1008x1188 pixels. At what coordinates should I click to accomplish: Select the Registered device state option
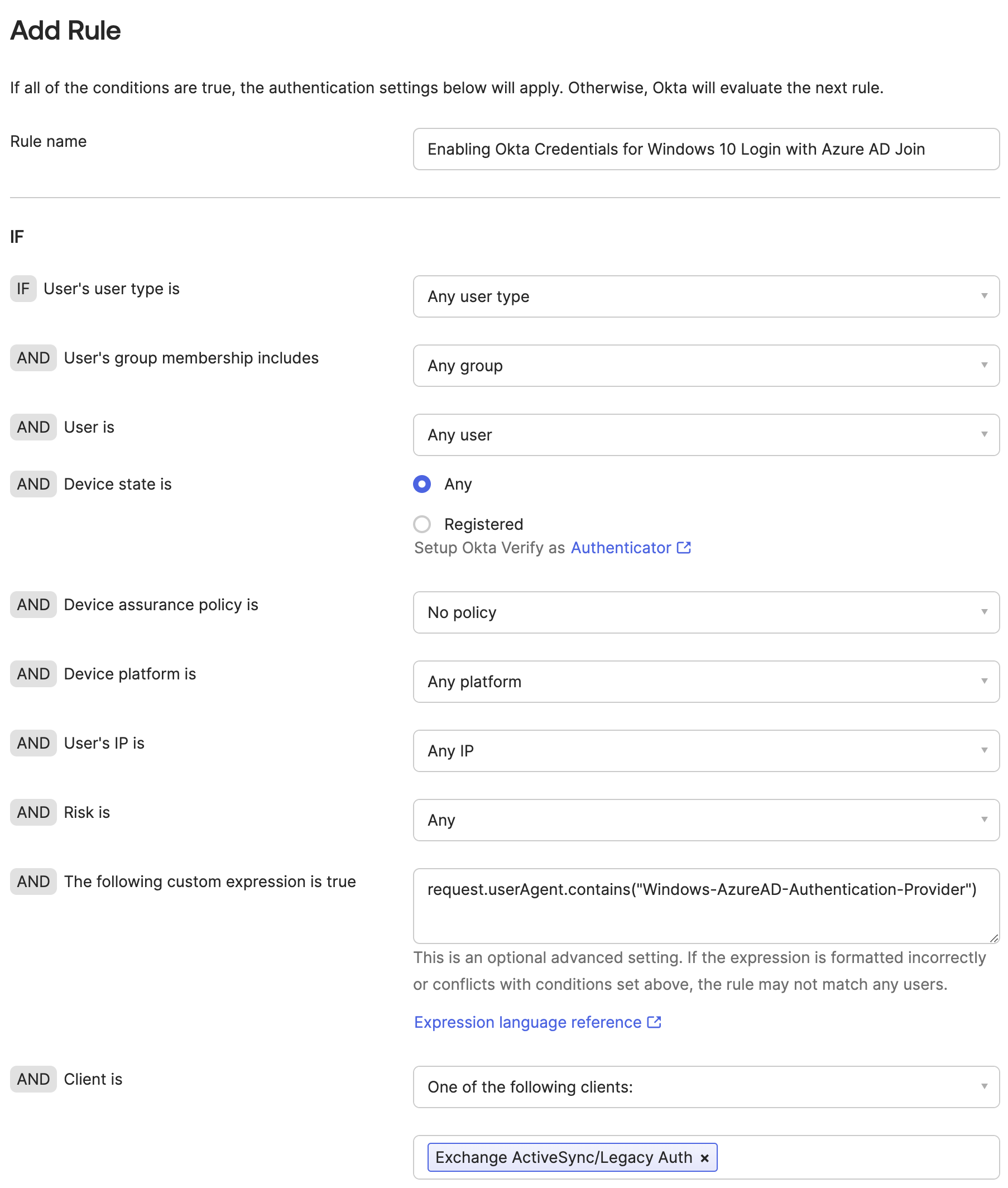pos(422,524)
